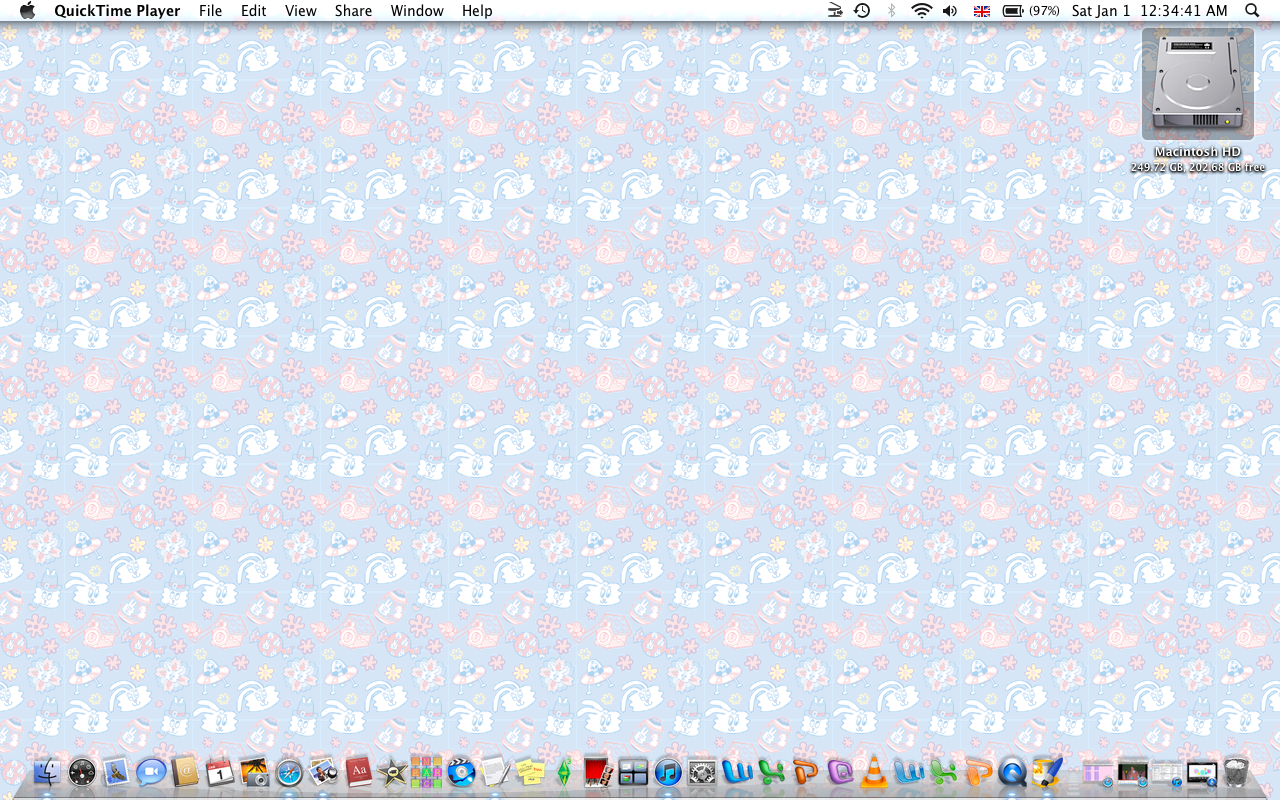Launch iTunes from the Dock
The image size is (1280, 800).
667,772
